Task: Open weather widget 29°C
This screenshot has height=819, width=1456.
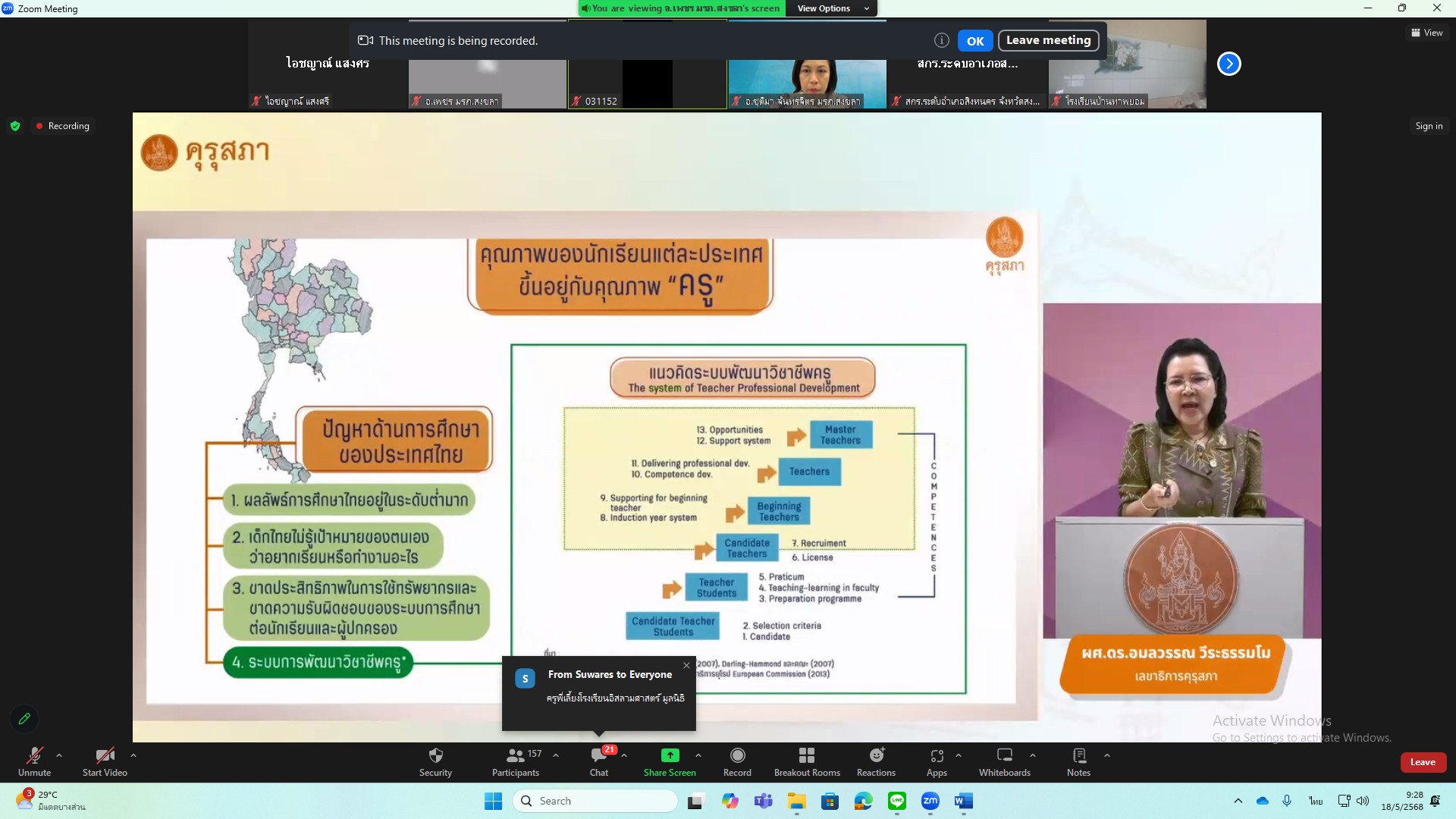Action: pos(50,801)
